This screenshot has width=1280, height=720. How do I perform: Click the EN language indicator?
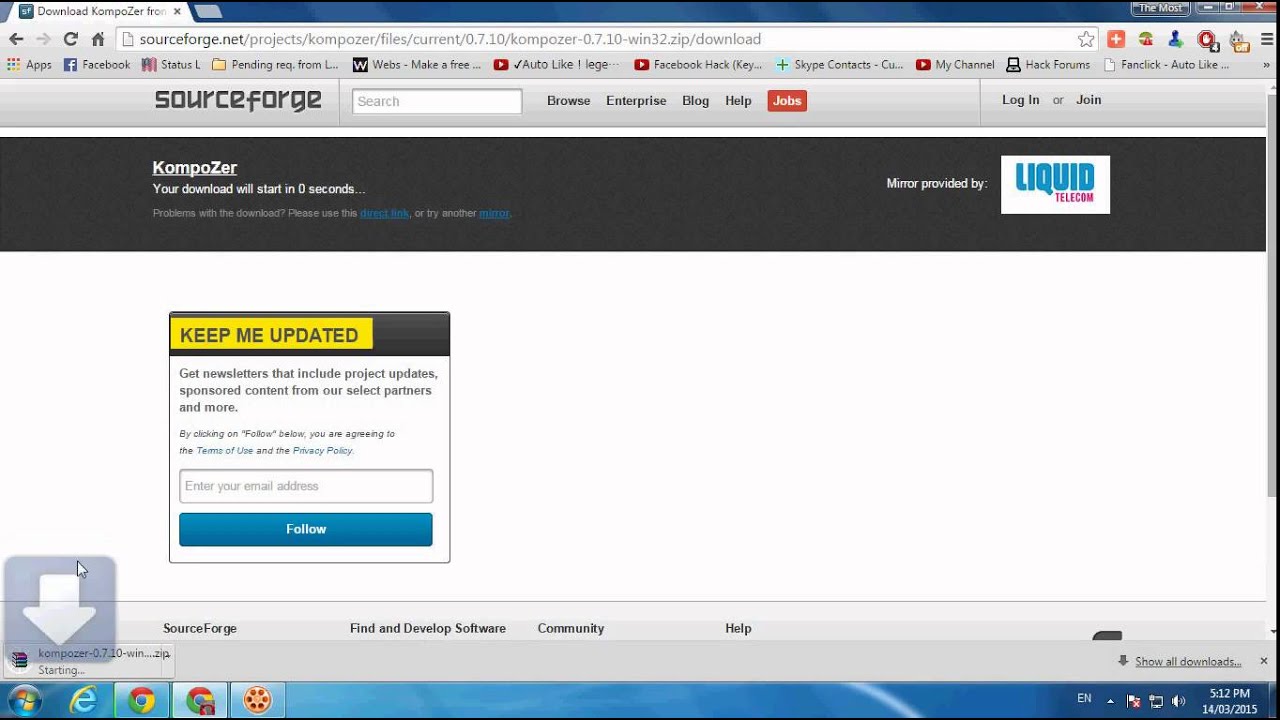(1084, 698)
